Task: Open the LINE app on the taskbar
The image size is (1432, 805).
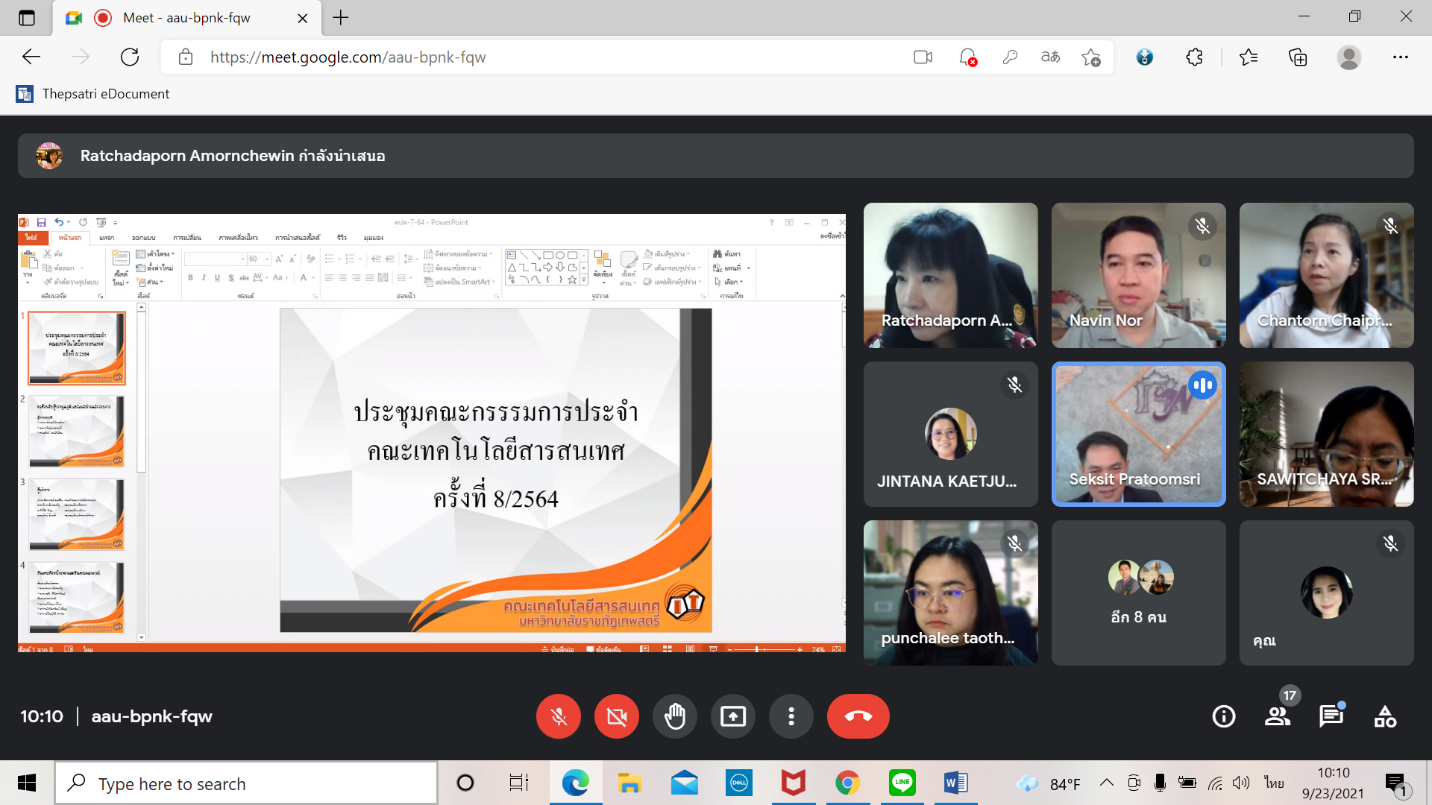Action: coord(902,783)
